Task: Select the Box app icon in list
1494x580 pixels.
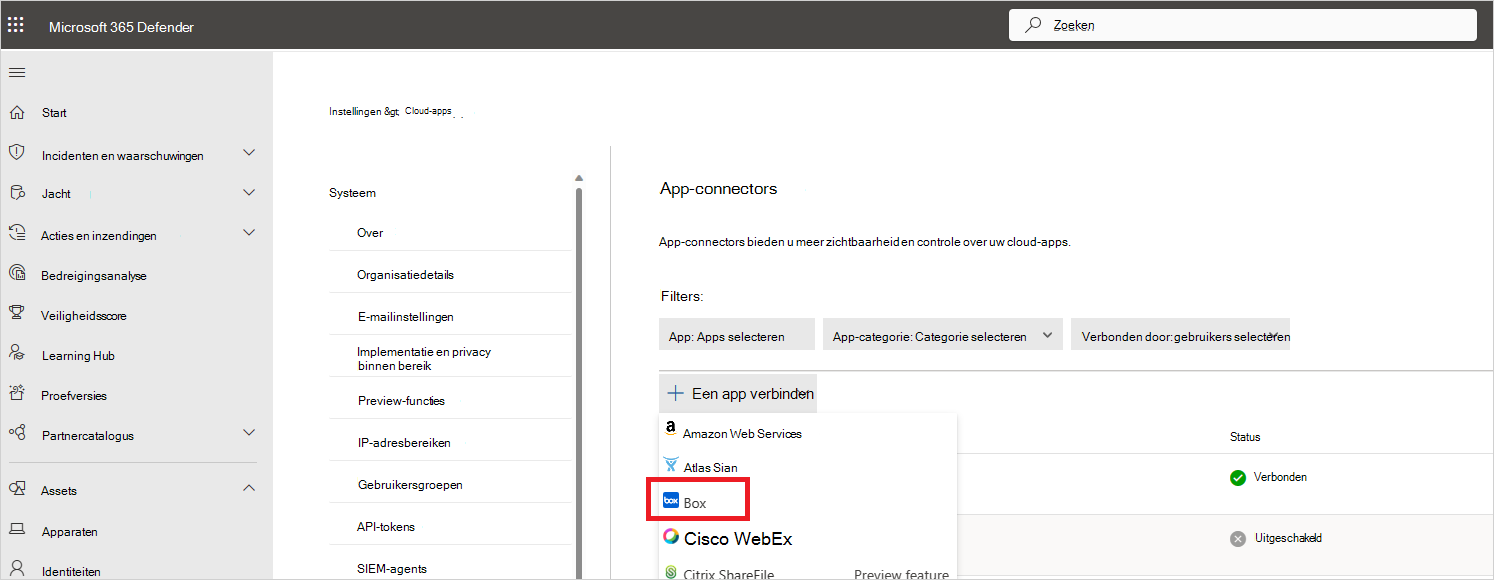Action: point(671,501)
